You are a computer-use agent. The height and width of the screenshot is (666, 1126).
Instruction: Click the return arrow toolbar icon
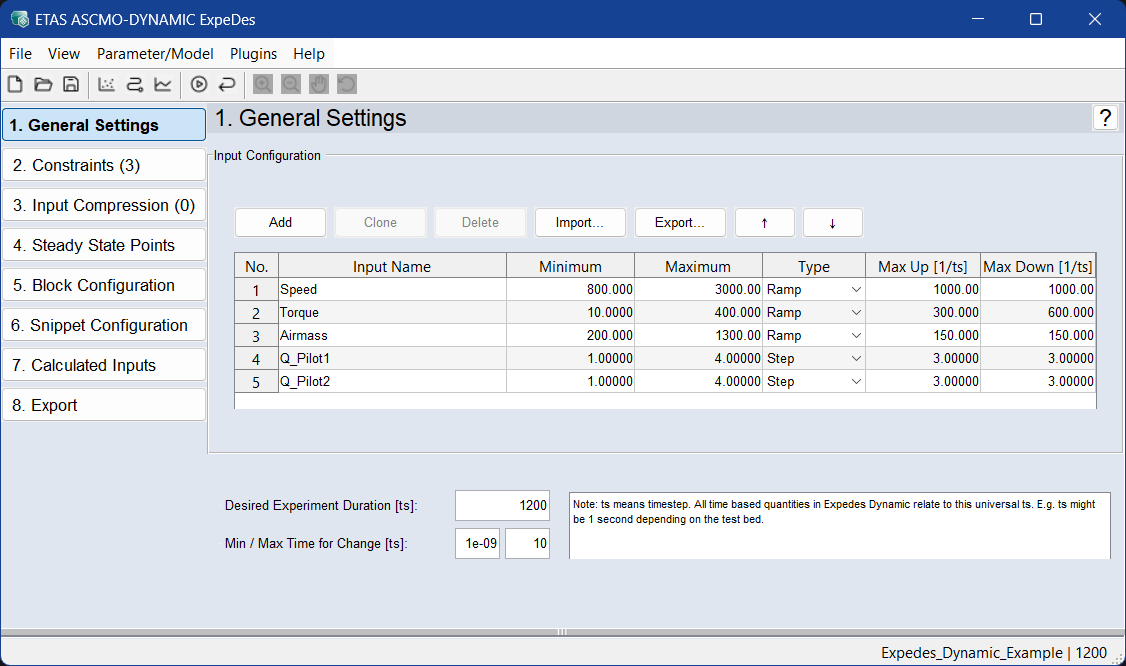tap(227, 85)
